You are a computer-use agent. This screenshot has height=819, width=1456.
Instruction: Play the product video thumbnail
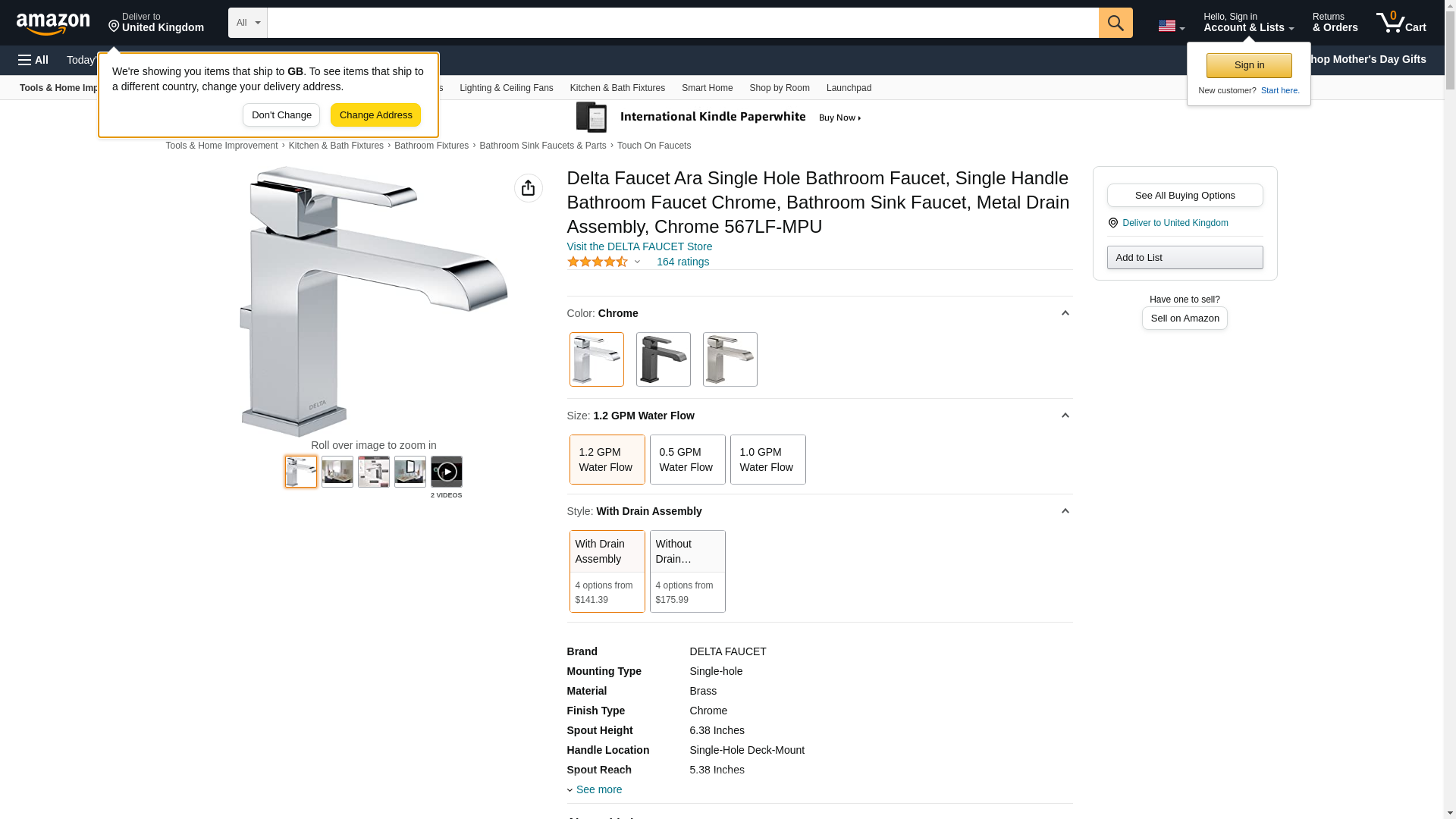446,472
